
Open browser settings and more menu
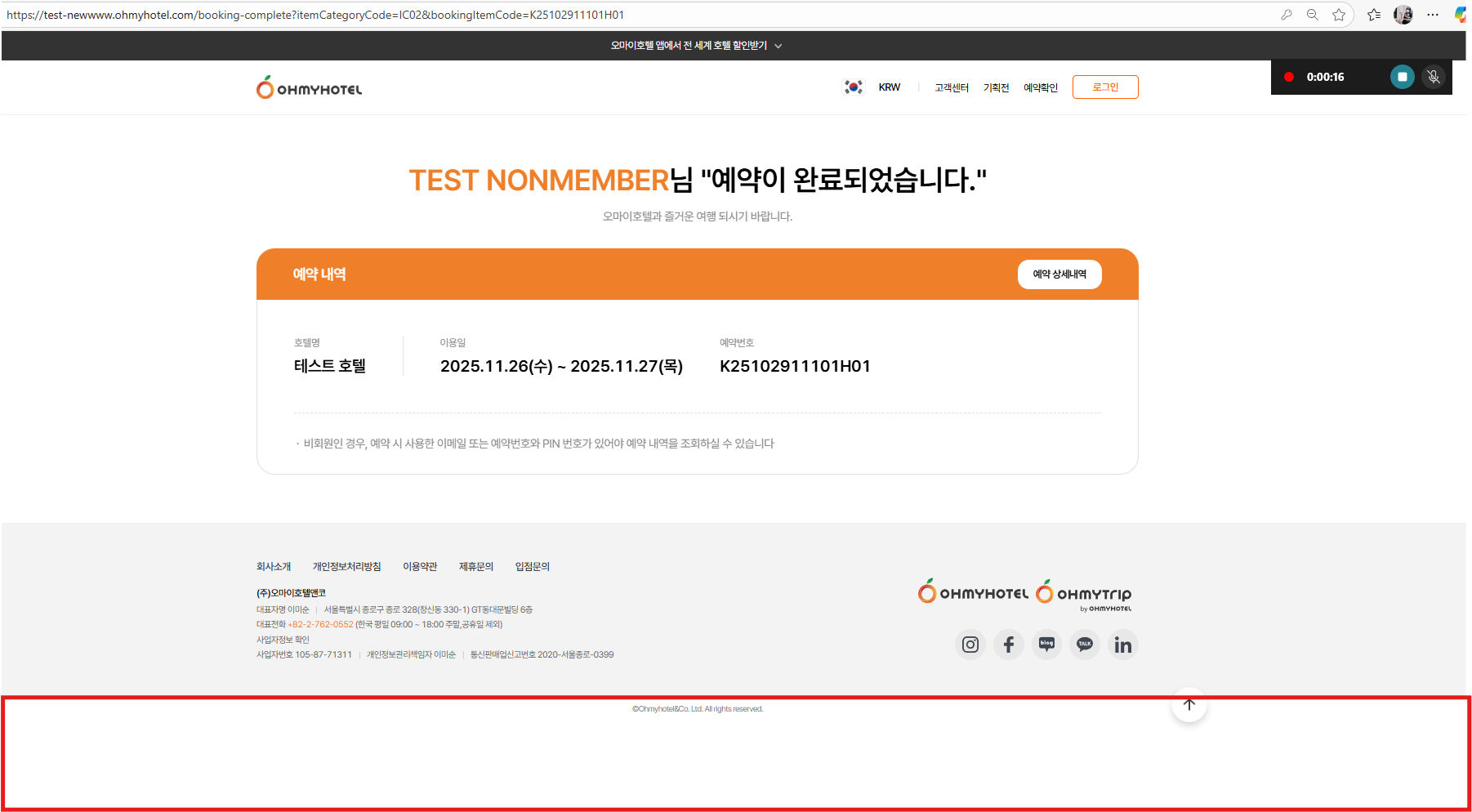(1433, 15)
